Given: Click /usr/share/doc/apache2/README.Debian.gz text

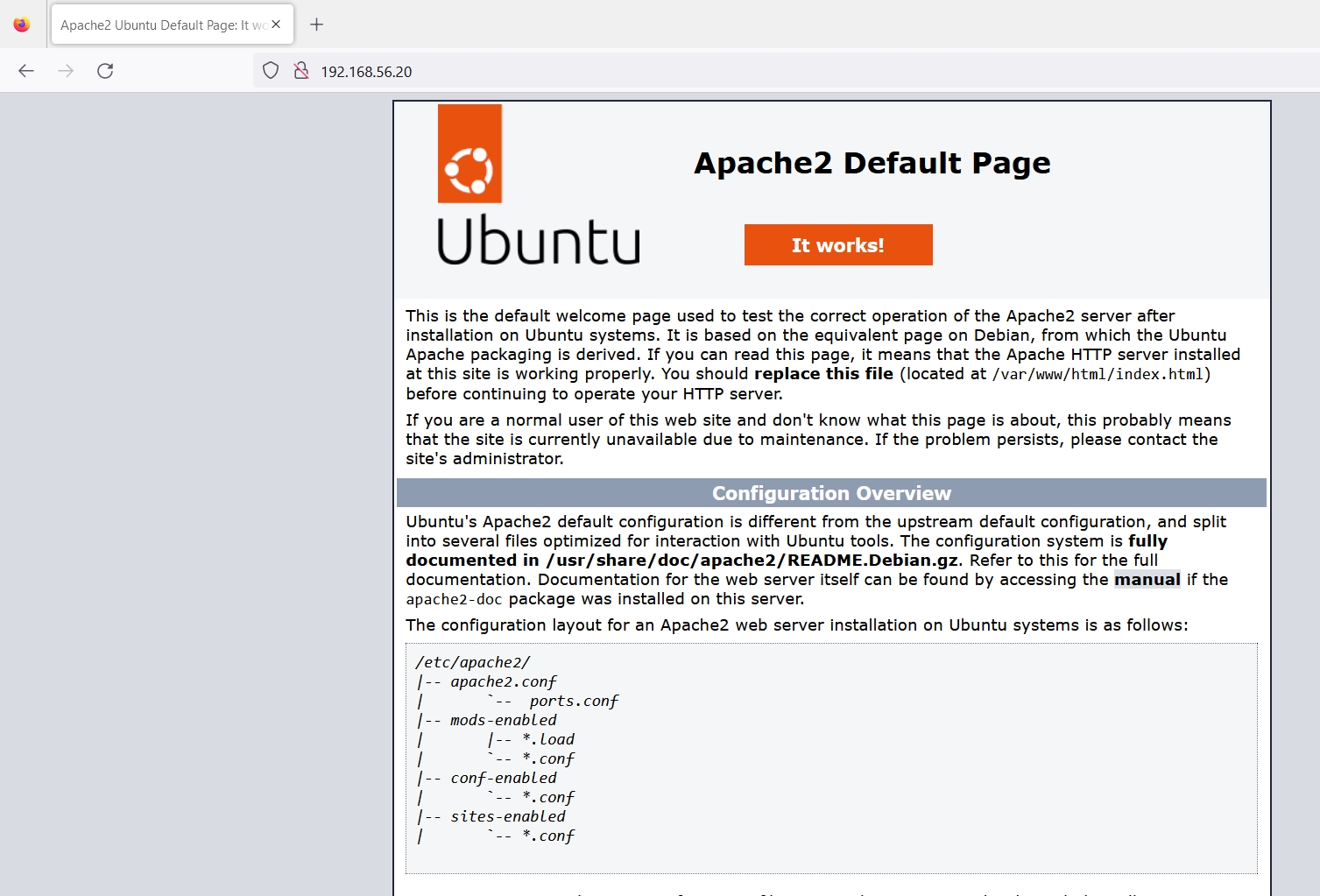Looking at the screenshot, I should 753,561.
